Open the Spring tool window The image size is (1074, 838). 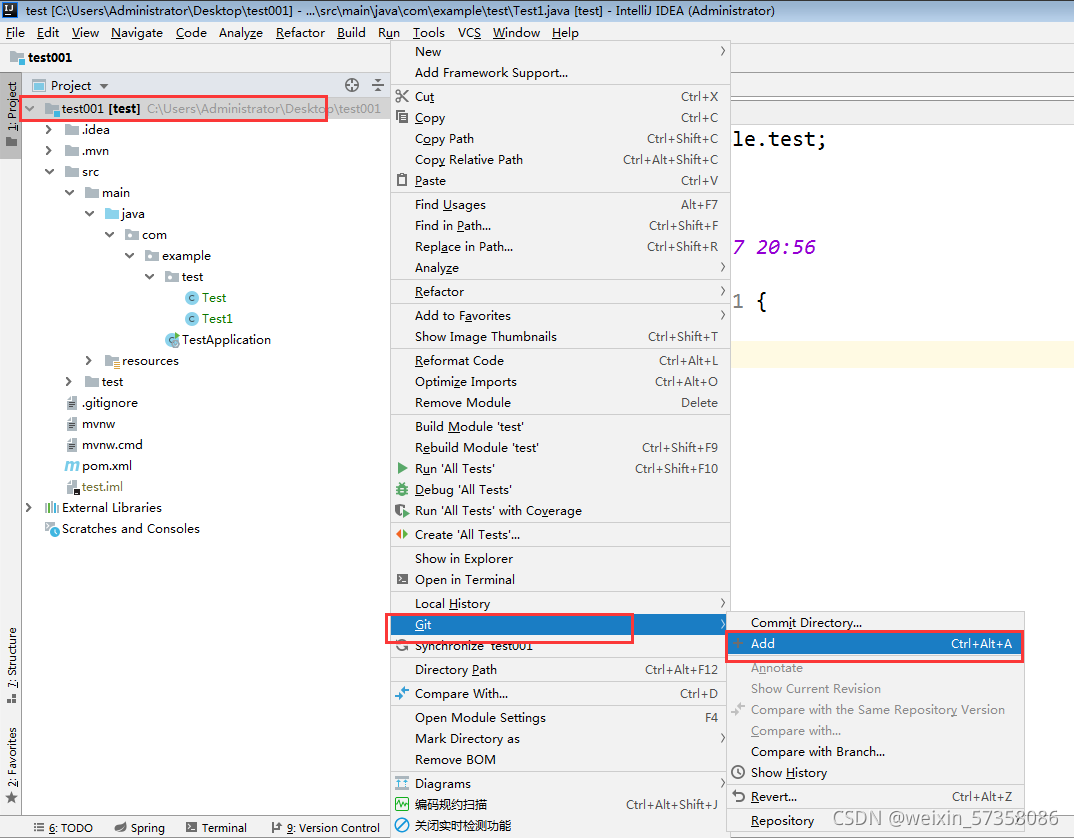point(140,828)
